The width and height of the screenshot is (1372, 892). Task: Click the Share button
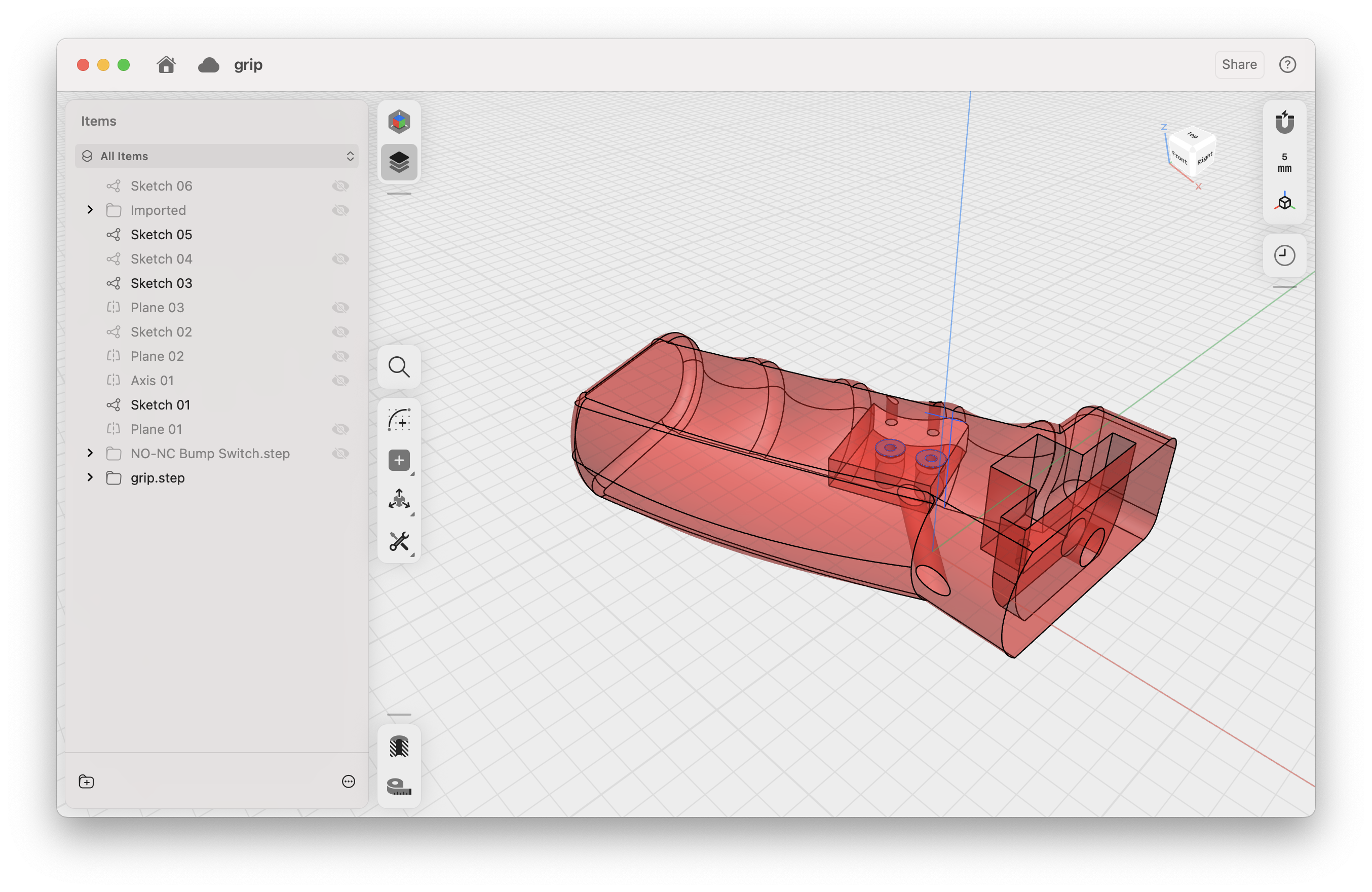coord(1239,64)
